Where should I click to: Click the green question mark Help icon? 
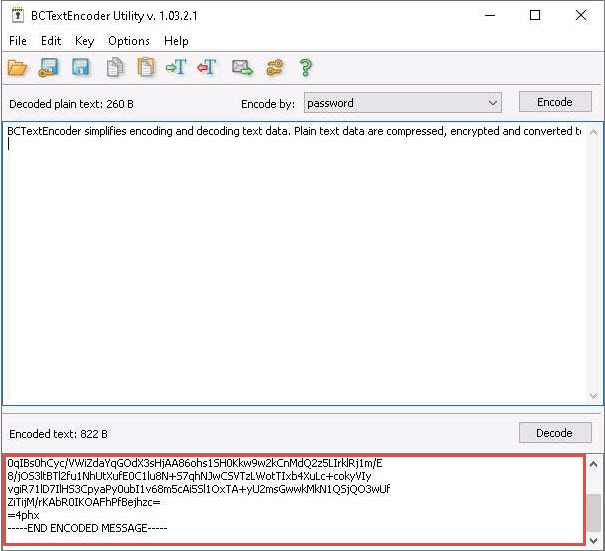coord(306,68)
